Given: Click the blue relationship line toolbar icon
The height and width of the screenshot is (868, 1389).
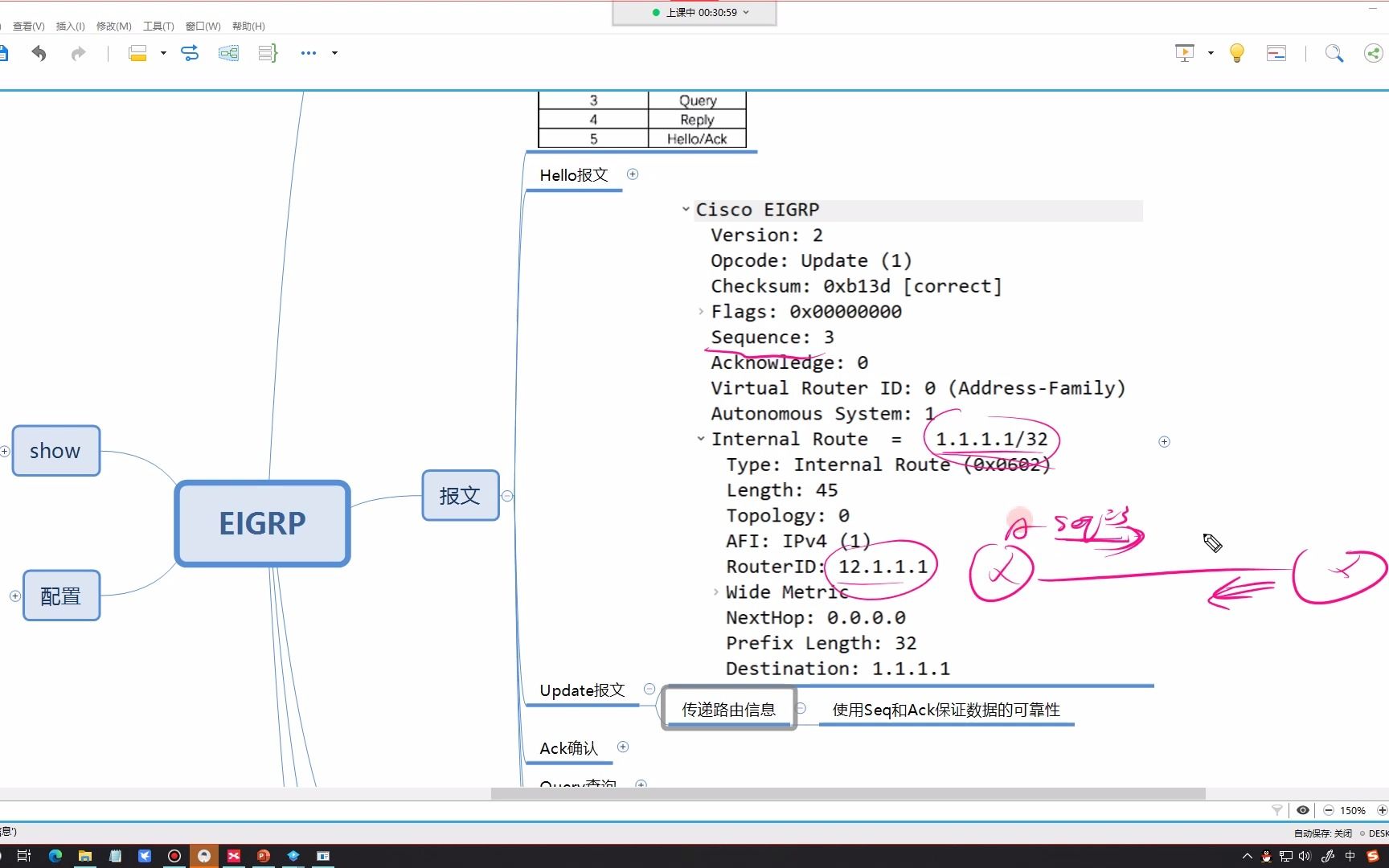Looking at the screenshot, I should [190, 53].
